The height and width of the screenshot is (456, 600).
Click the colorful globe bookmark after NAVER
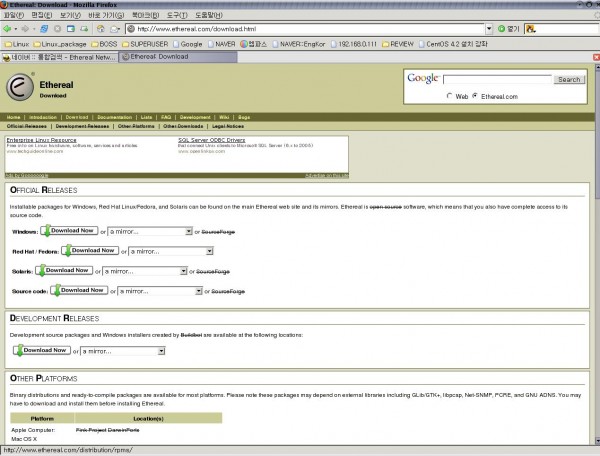[x=253, y=44]
